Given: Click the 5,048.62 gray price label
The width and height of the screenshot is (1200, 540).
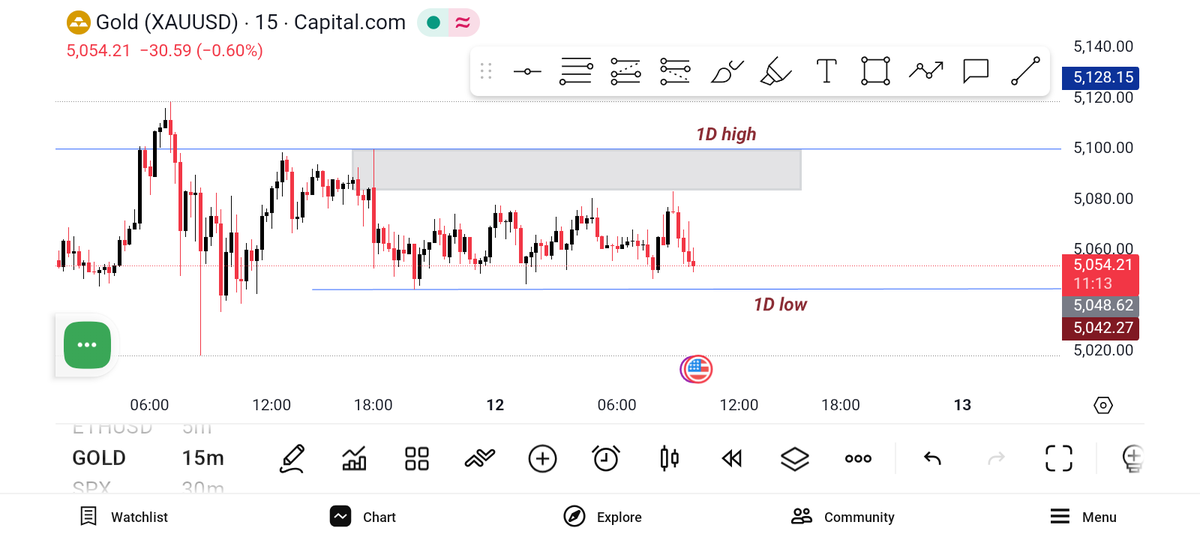Looking at the screenshot, I should coord(1102,305).
